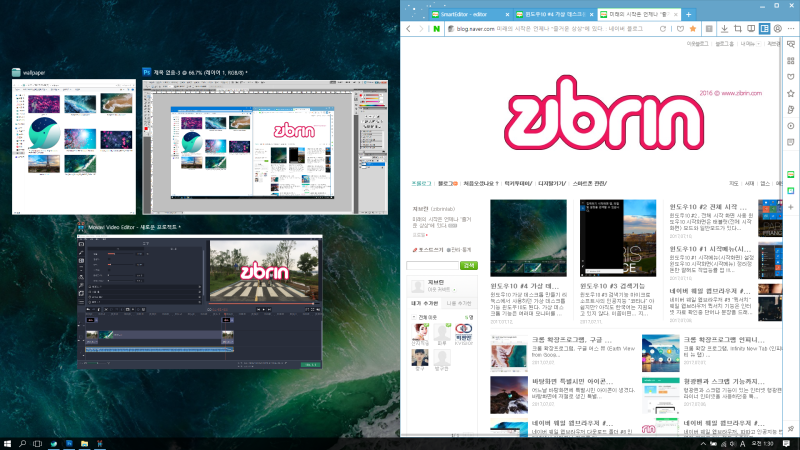The image size is (800, 450).
Task: Select the Photoshop window thumbnail
Action: pyautogui.click(x=265, y=147)
